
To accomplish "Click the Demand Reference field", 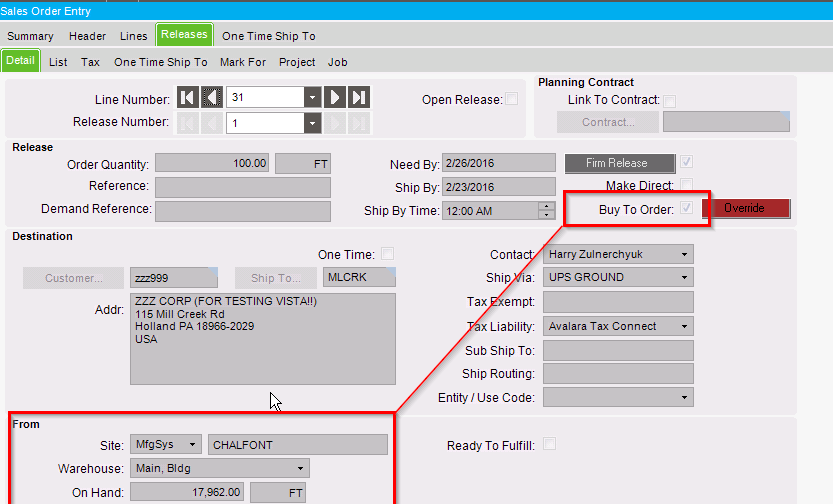I will click(x=243, y=211).
